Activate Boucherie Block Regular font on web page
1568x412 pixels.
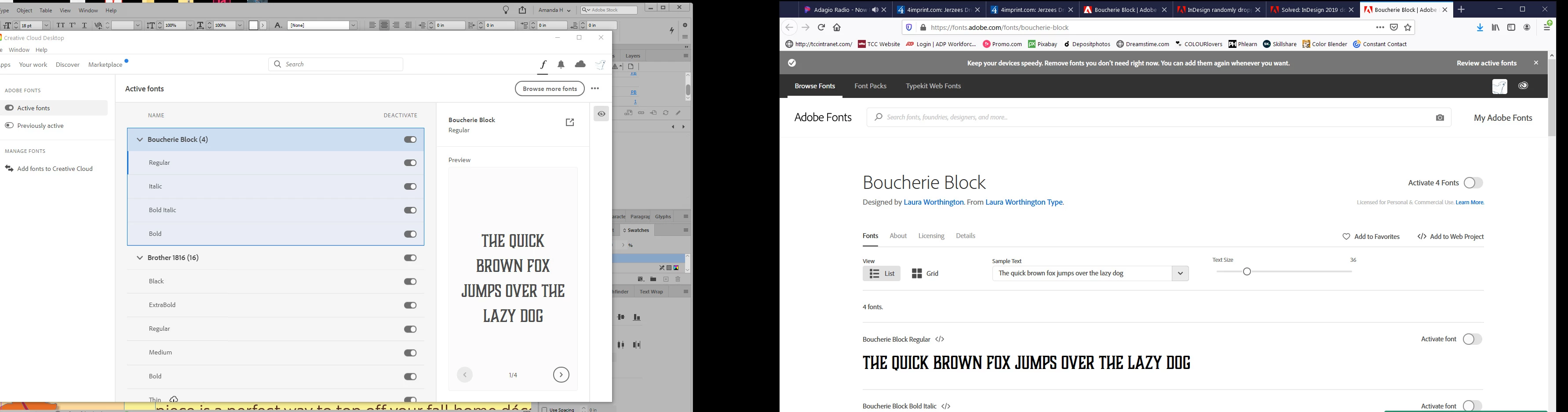[1472, 339]
